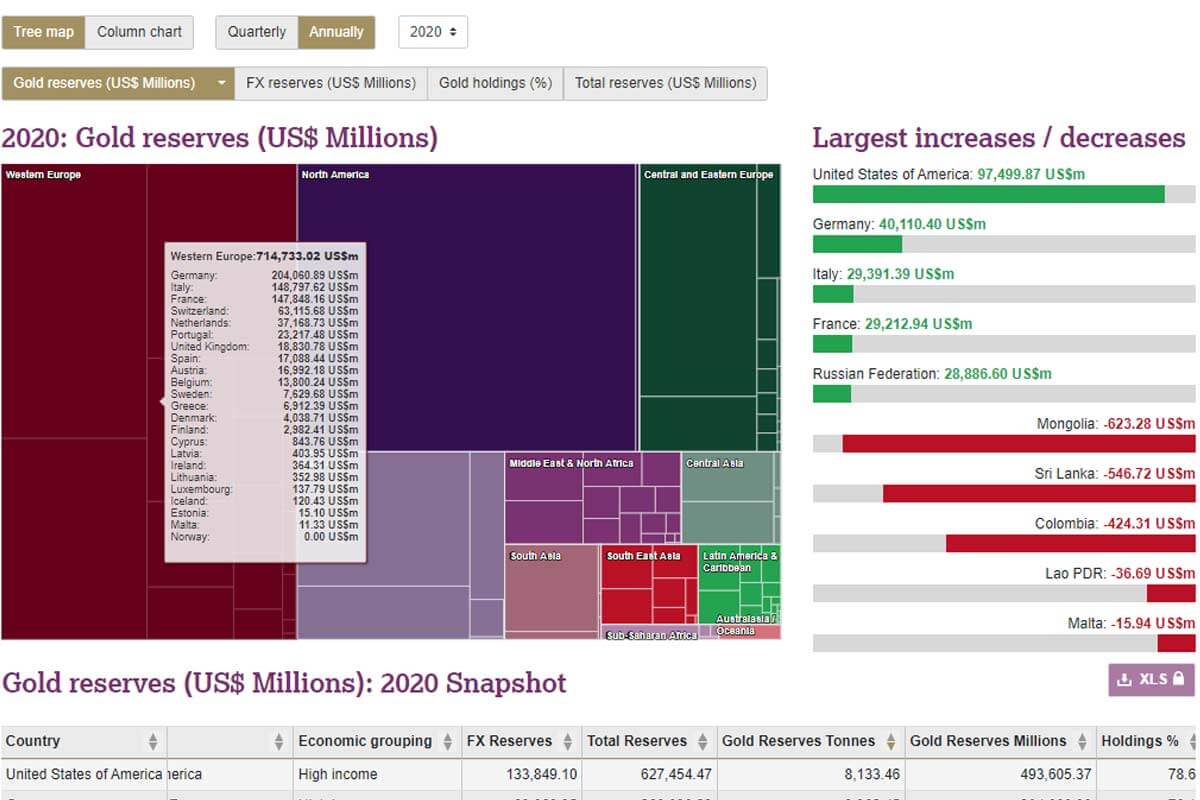The height and width of the screenshot is (800, 1200).
Task: Sort the table by FX Reserves
Action: coord(567,741)
